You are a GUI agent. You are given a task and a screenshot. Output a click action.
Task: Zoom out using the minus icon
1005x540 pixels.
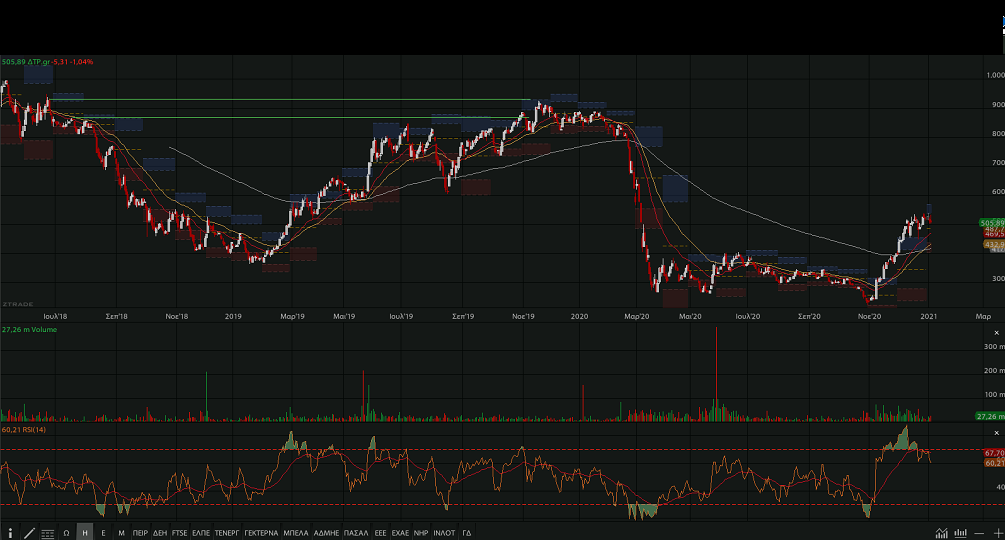tap(981, 533)
